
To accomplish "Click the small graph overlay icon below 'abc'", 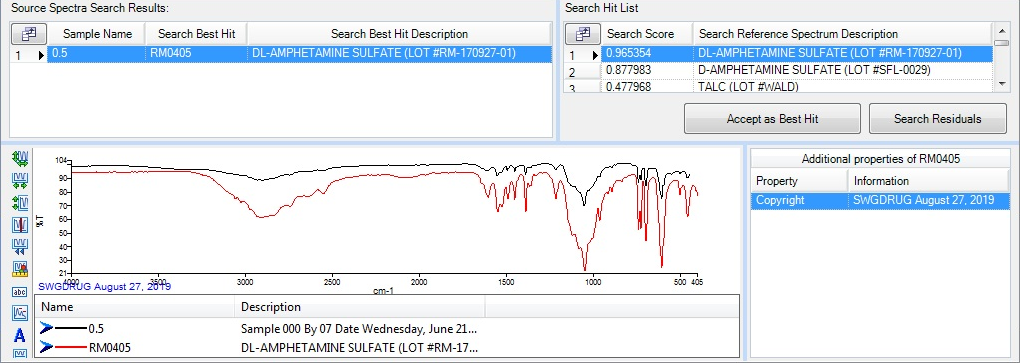I will click(x=20, y=314).
